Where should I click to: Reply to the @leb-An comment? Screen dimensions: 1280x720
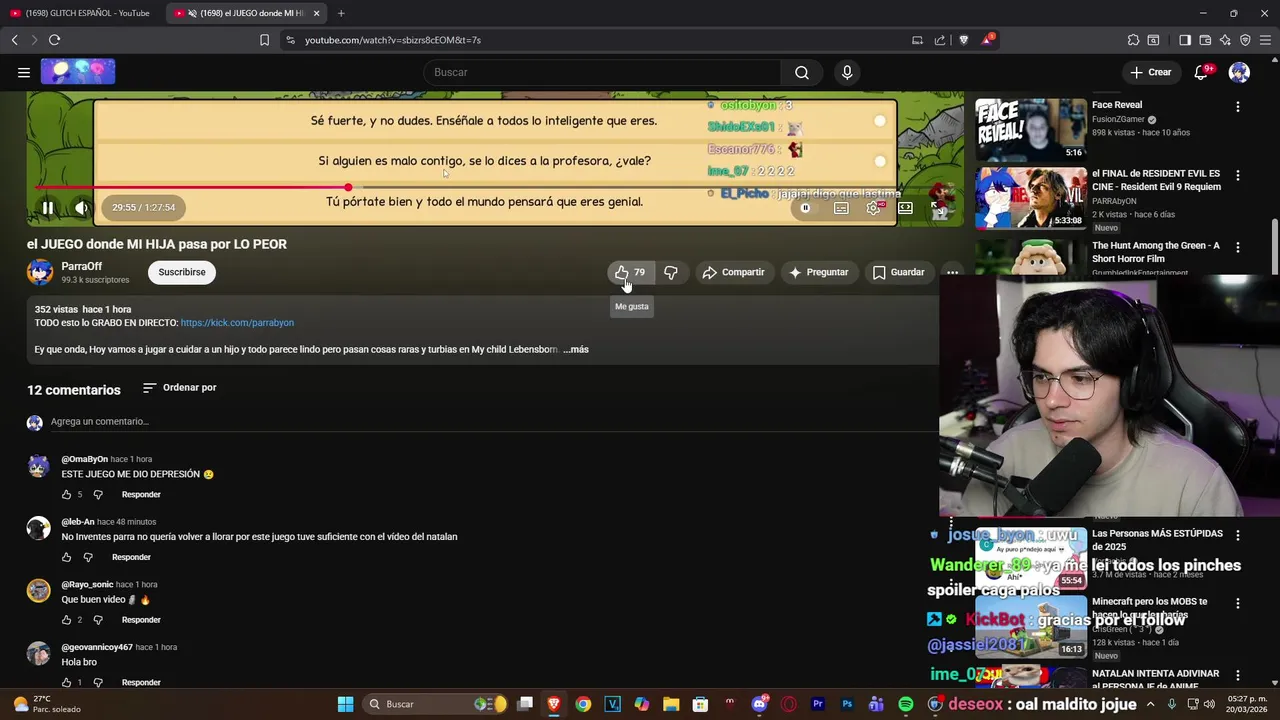pyautogui.click(x=131, y=557)
